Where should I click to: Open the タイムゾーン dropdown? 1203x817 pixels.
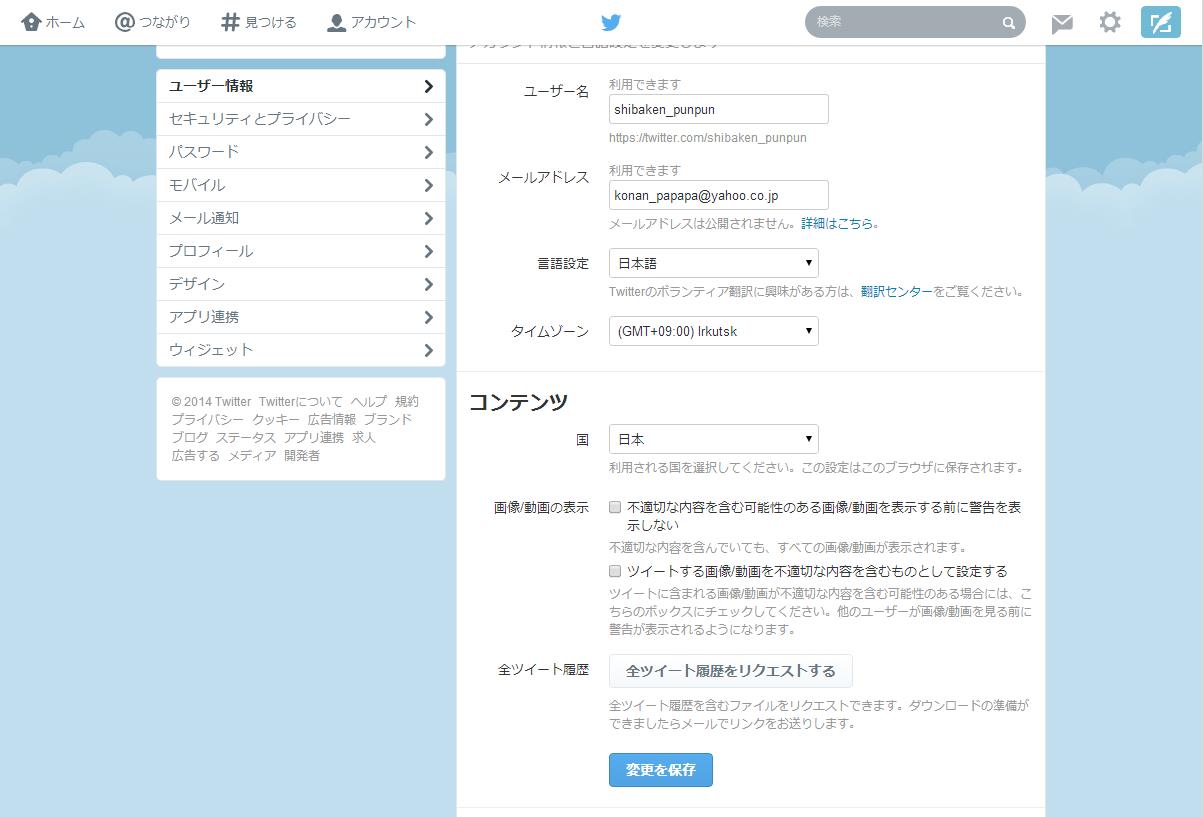coord(713,331)
